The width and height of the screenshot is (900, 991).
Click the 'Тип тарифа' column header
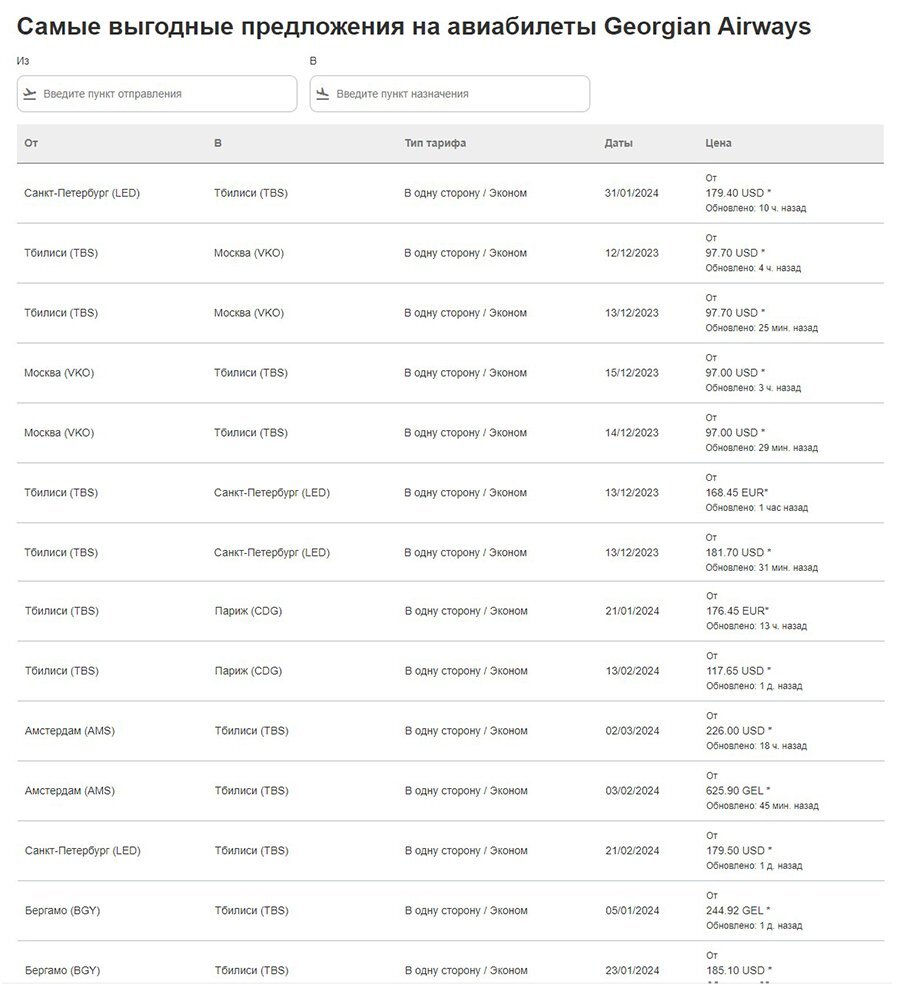click(435, 143)
